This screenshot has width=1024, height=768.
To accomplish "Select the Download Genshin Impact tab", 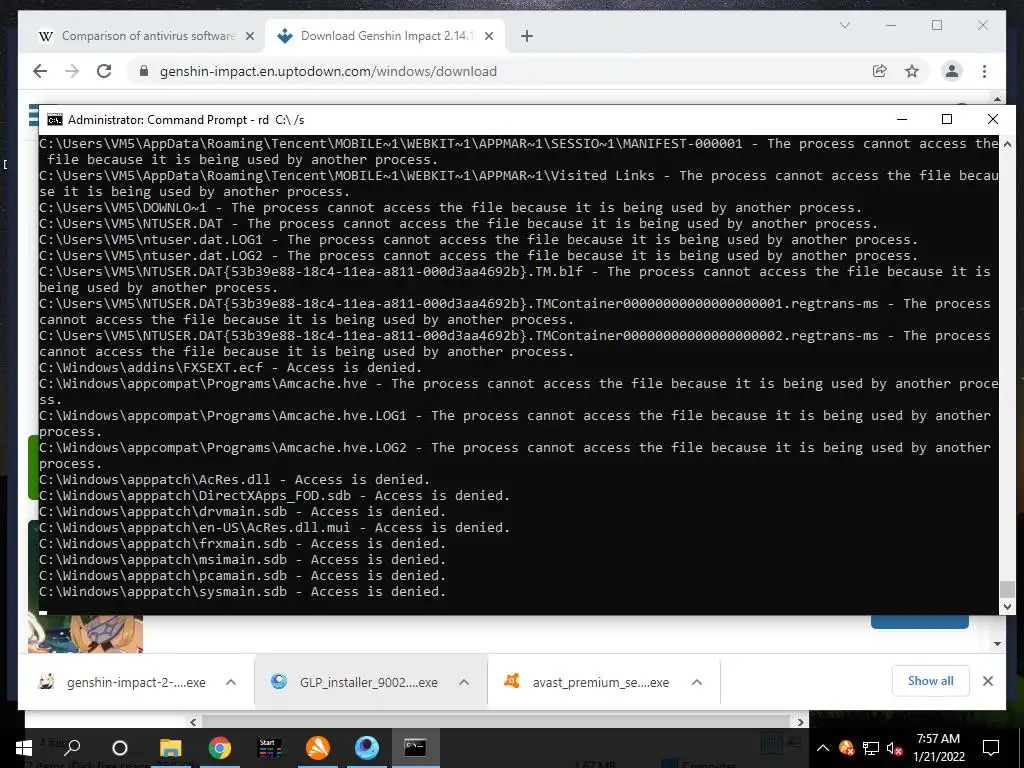I will tap(385, 36).
